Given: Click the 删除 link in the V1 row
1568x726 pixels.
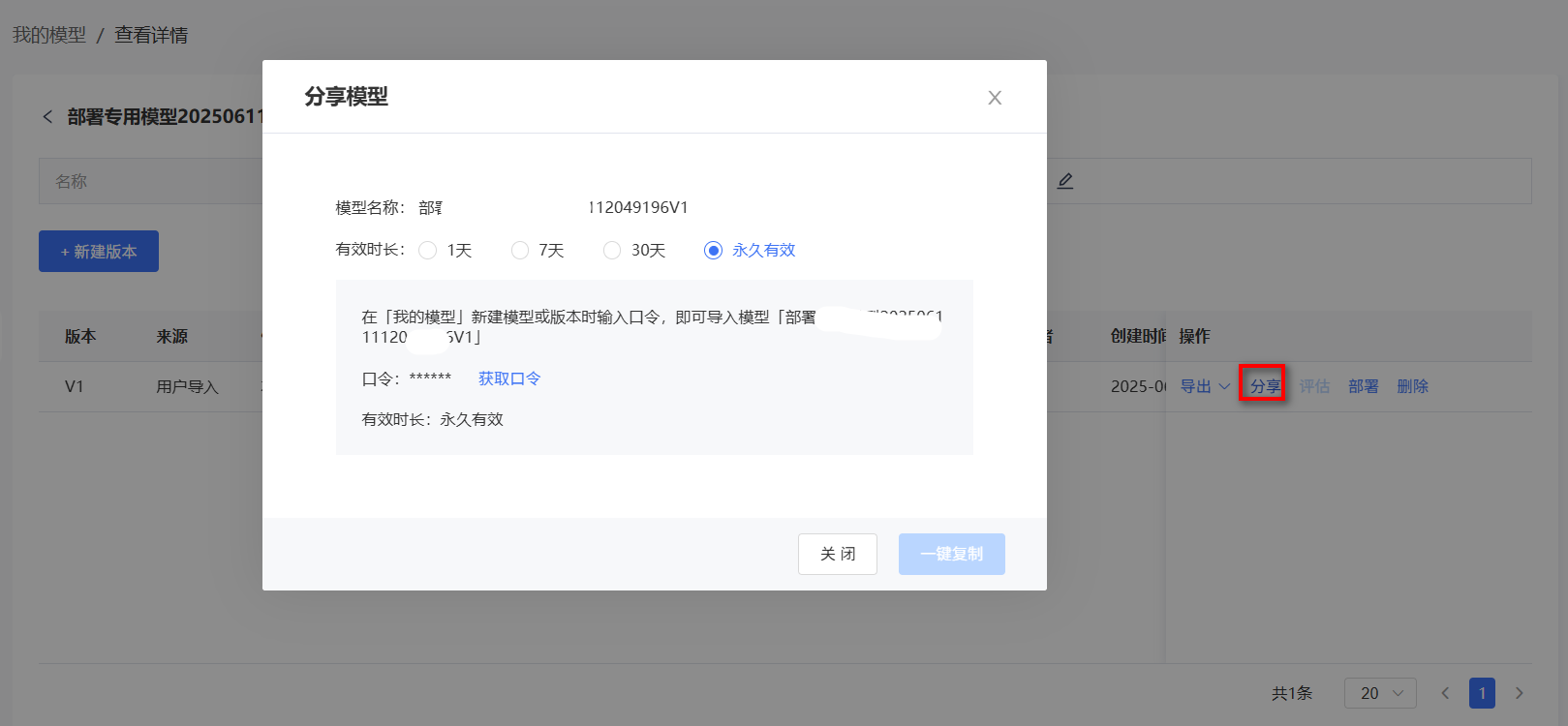Looking at the screenshot, I should (1413, 386).
